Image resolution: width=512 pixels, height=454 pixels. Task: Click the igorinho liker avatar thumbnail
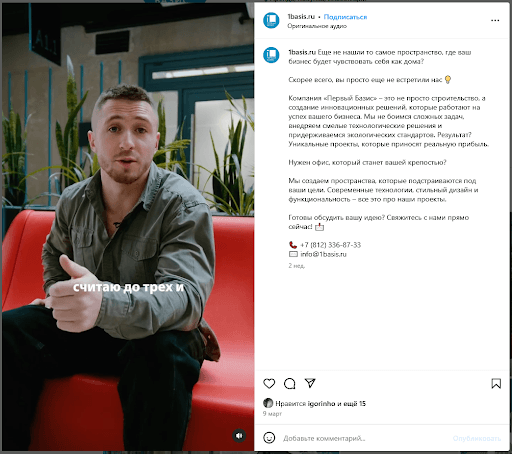[268, 403]
